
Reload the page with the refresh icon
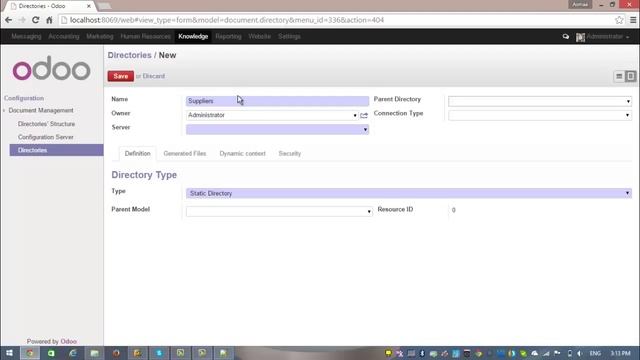pyautogui.click(x=36, y=20)
